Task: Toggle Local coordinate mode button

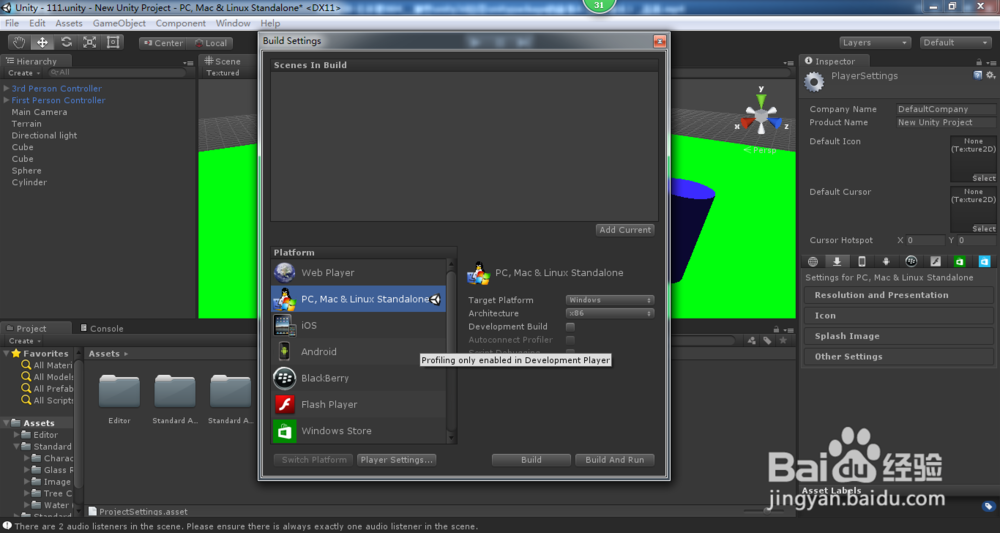Action: [210, 43]
